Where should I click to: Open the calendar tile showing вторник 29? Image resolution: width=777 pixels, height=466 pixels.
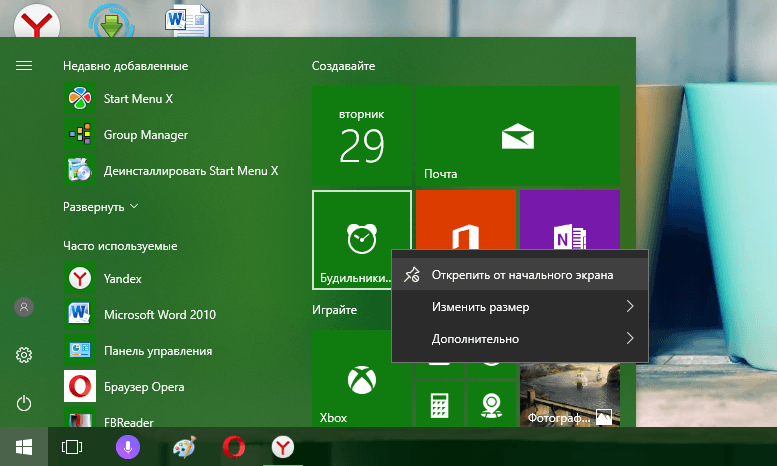pos(361,135)
